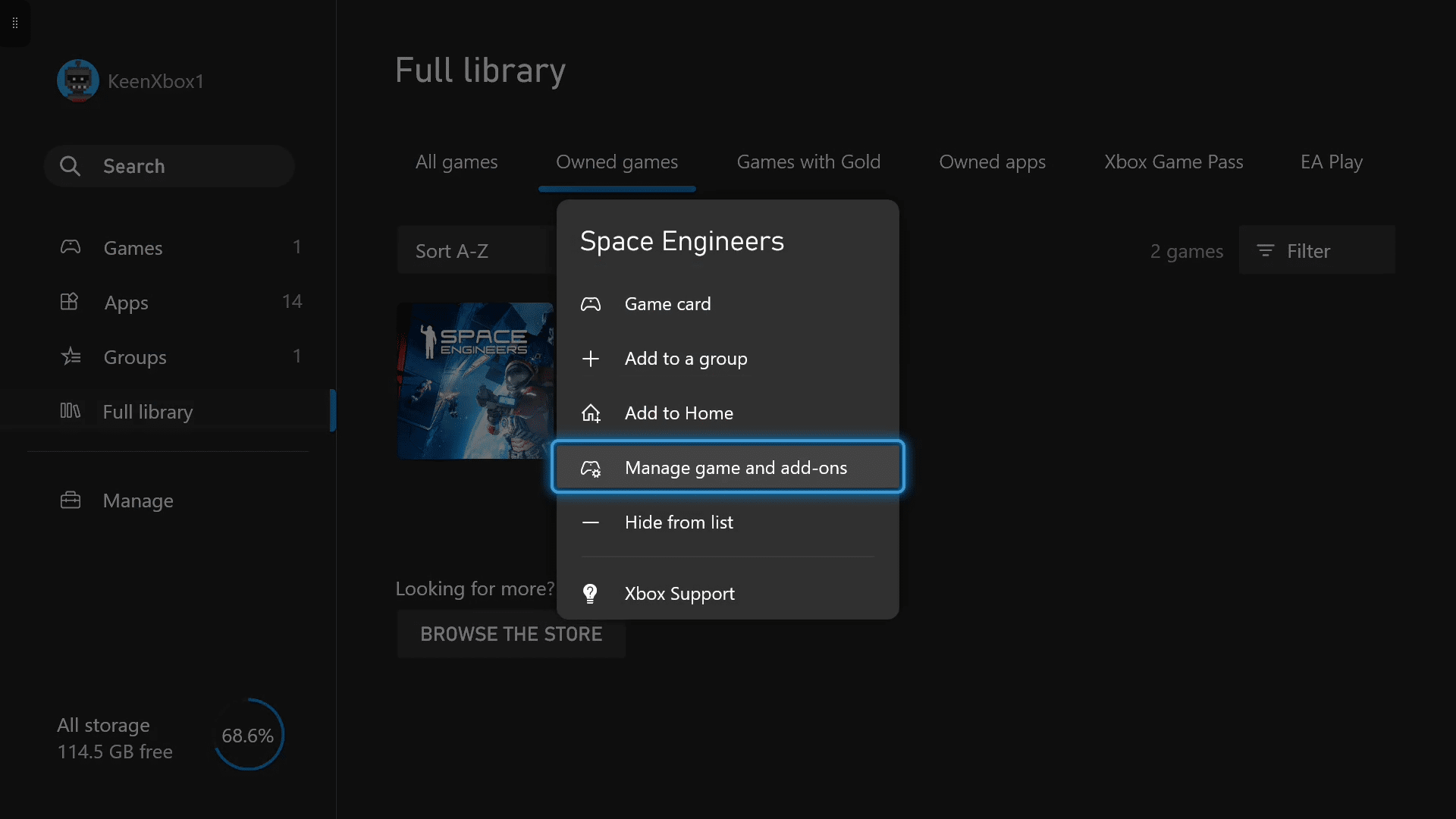1456x819 pixels.
Task: Switch to the Owned games tab
Action: 617,162
